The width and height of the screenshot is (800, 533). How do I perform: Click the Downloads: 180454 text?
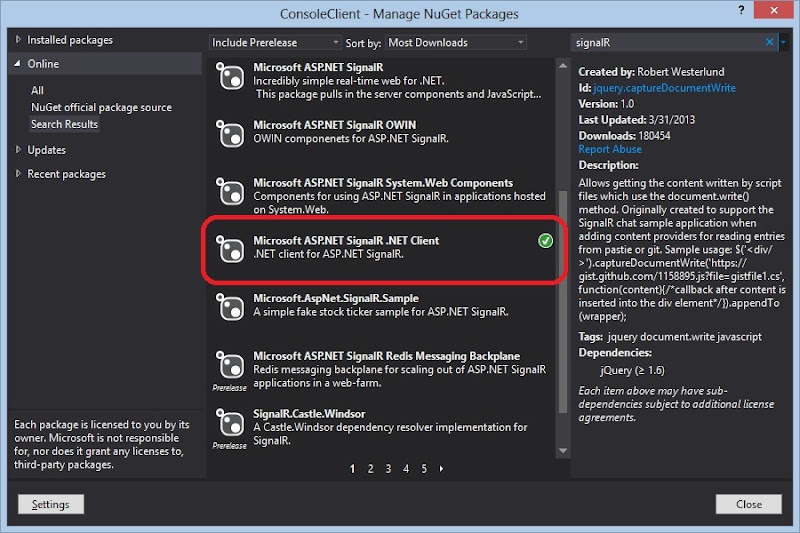pos(624,136)
